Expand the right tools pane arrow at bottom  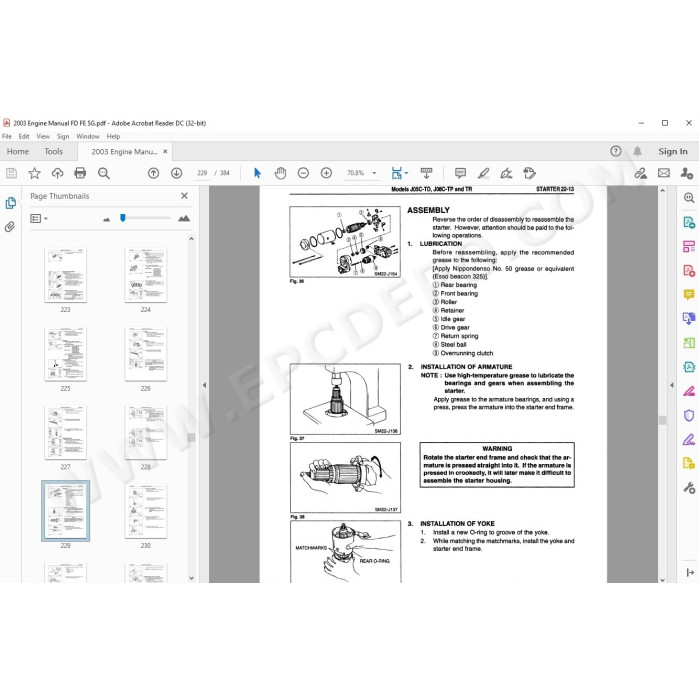pos(690,572)
